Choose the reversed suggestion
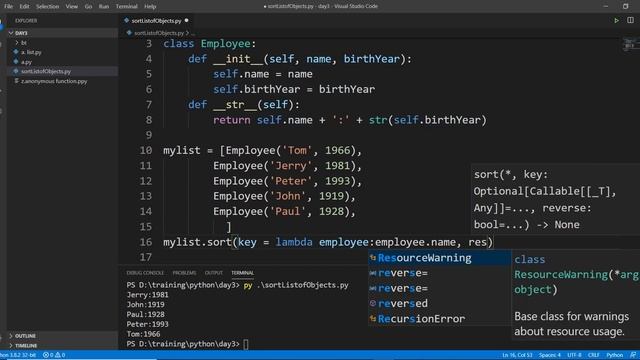 tap(440, 304)
